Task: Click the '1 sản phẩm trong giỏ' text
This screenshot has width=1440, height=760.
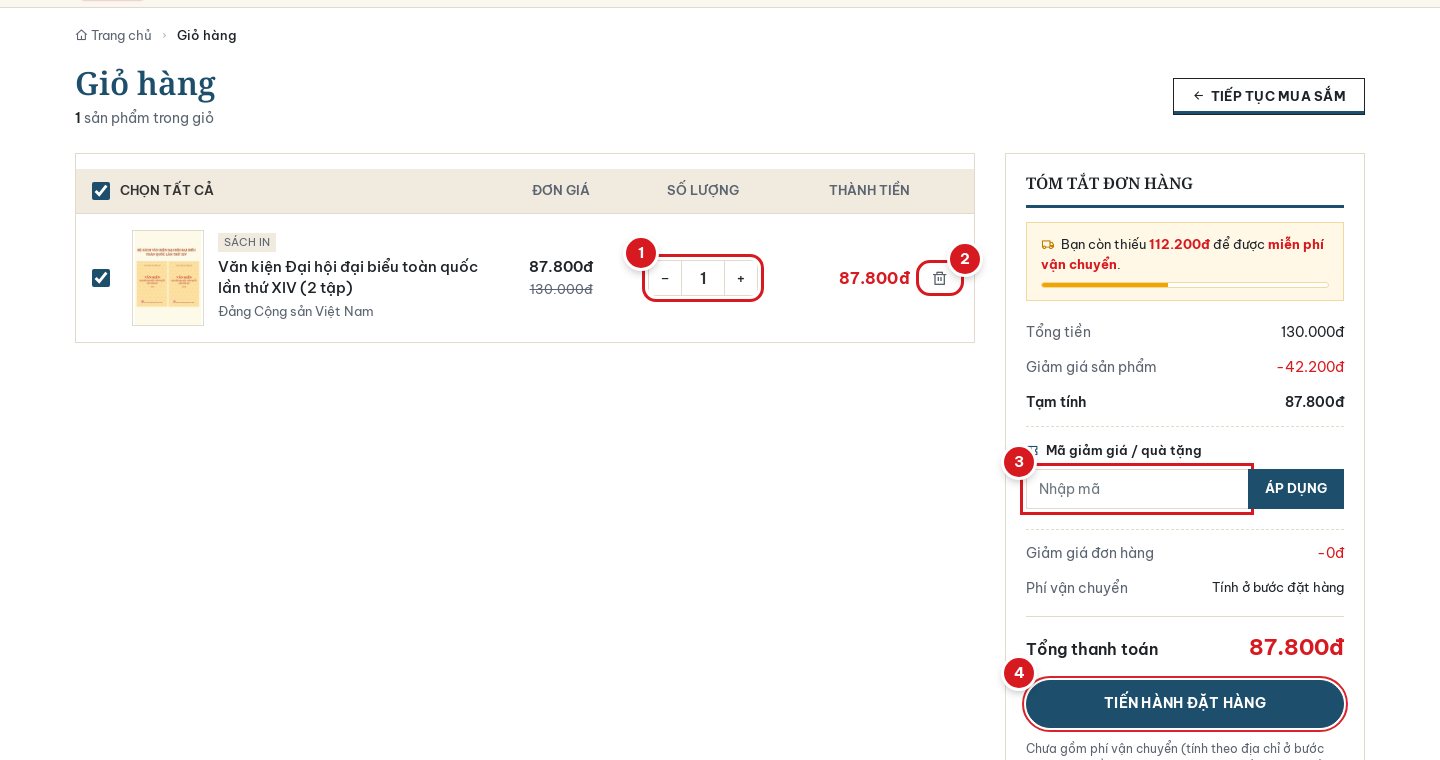Action: coord(145,118)
